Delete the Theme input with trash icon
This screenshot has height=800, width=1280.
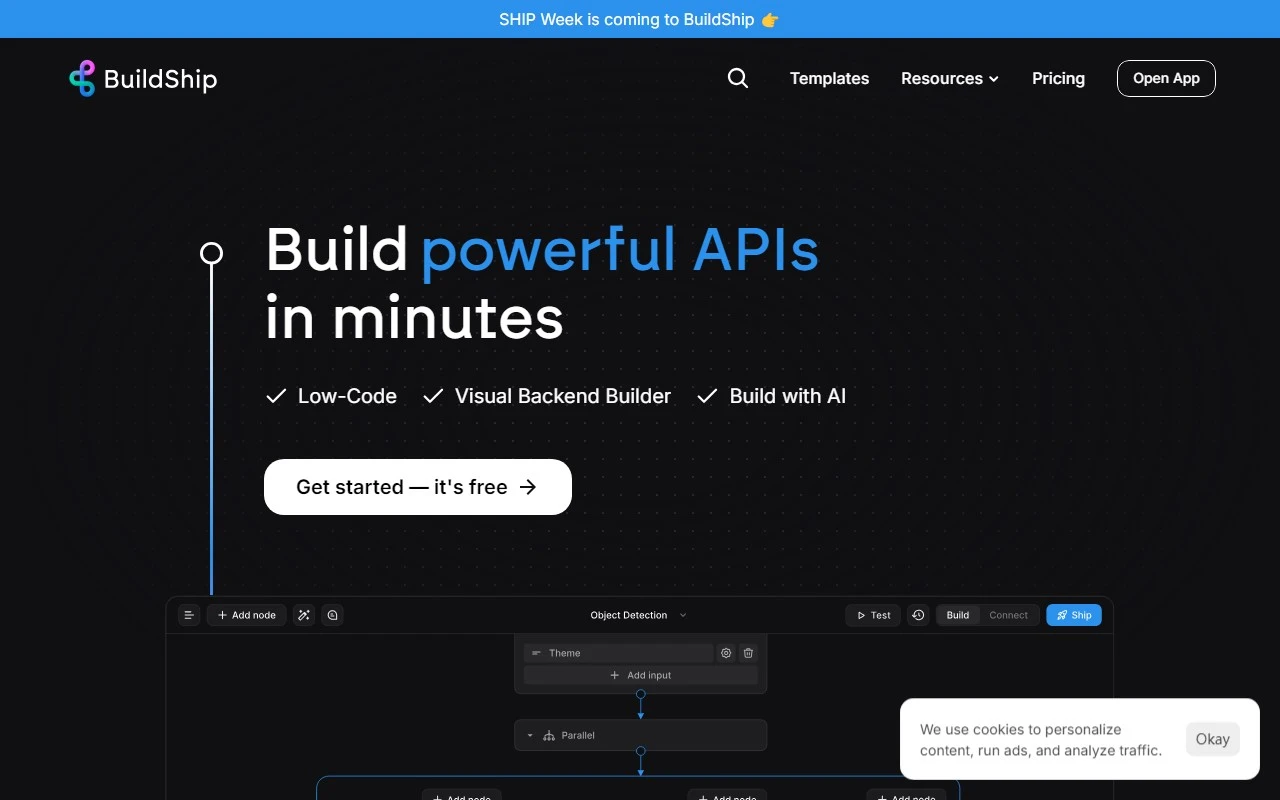coord(748,653)
